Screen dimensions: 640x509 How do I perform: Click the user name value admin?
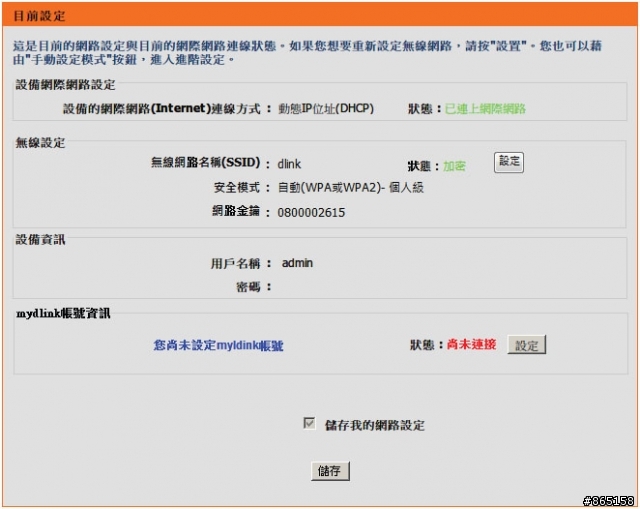pyautogui.click(x=297, y=263)
